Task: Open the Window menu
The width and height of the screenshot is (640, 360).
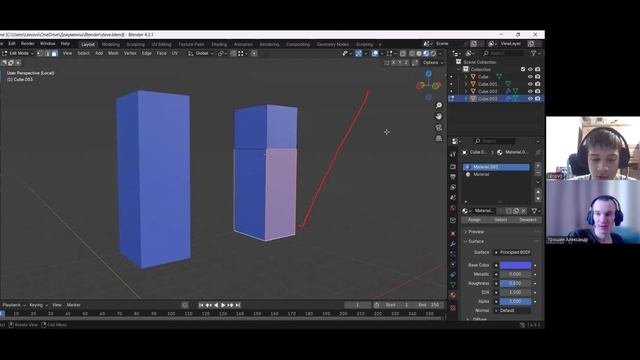Action: [47, 44]
